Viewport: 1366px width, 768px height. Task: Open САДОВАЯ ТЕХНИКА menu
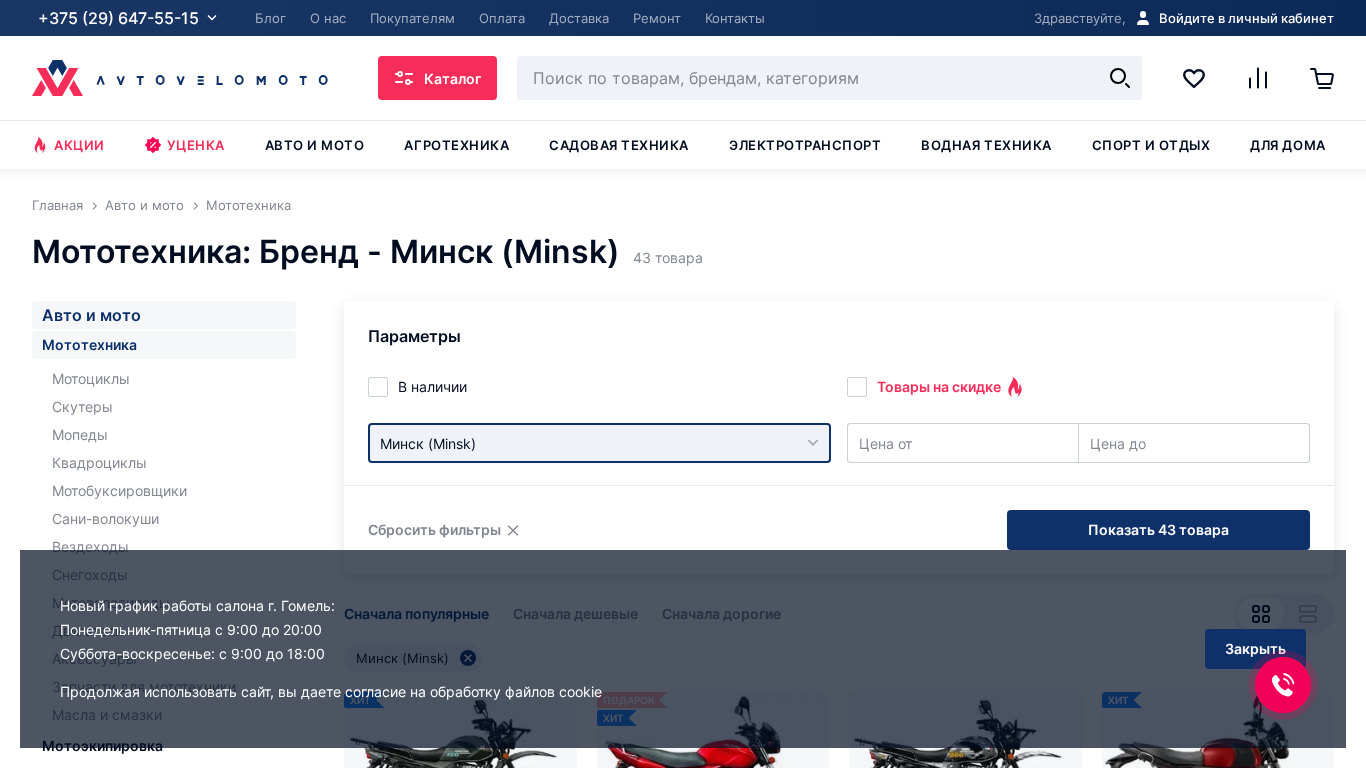(x=618, y=145)
